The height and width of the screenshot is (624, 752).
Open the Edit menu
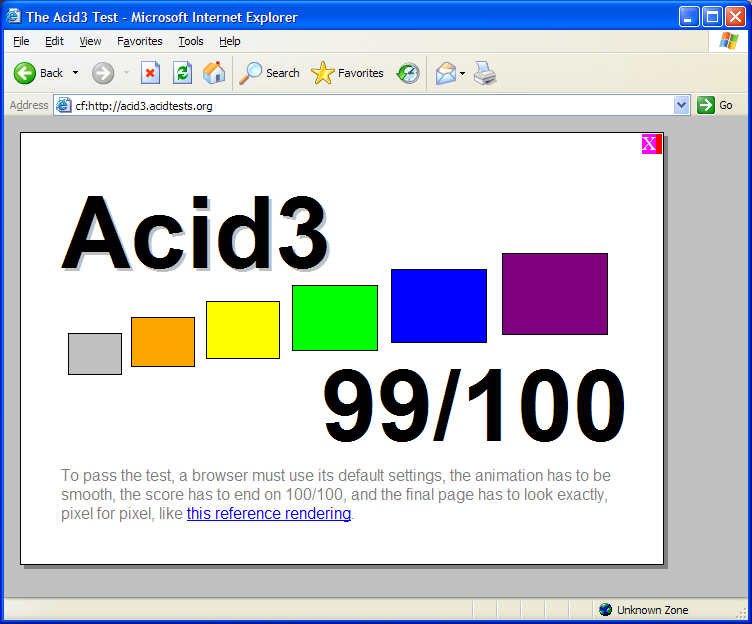click(x=54, y=41)
